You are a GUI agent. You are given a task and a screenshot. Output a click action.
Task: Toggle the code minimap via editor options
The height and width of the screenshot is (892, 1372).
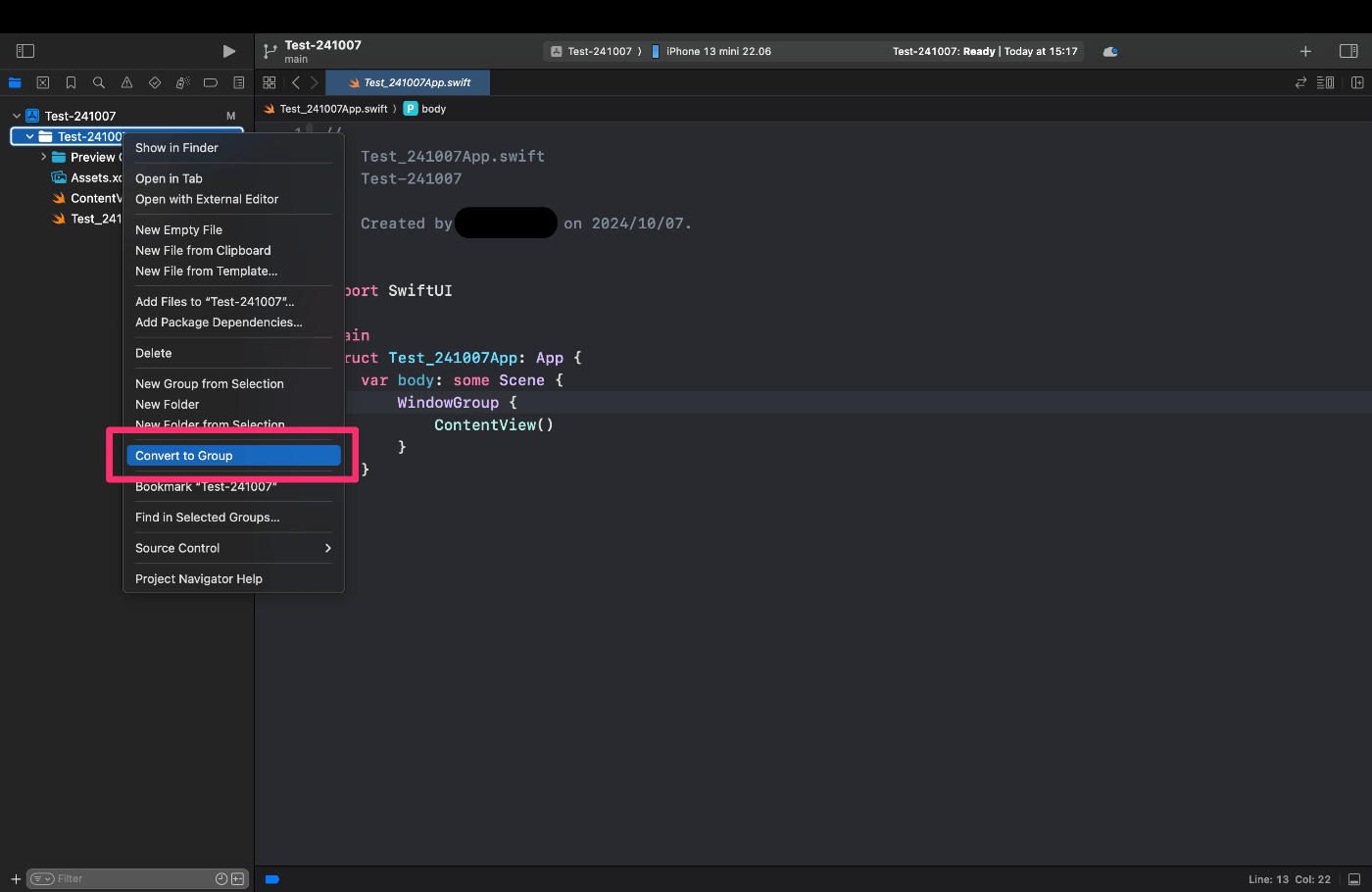(1324, 82)
